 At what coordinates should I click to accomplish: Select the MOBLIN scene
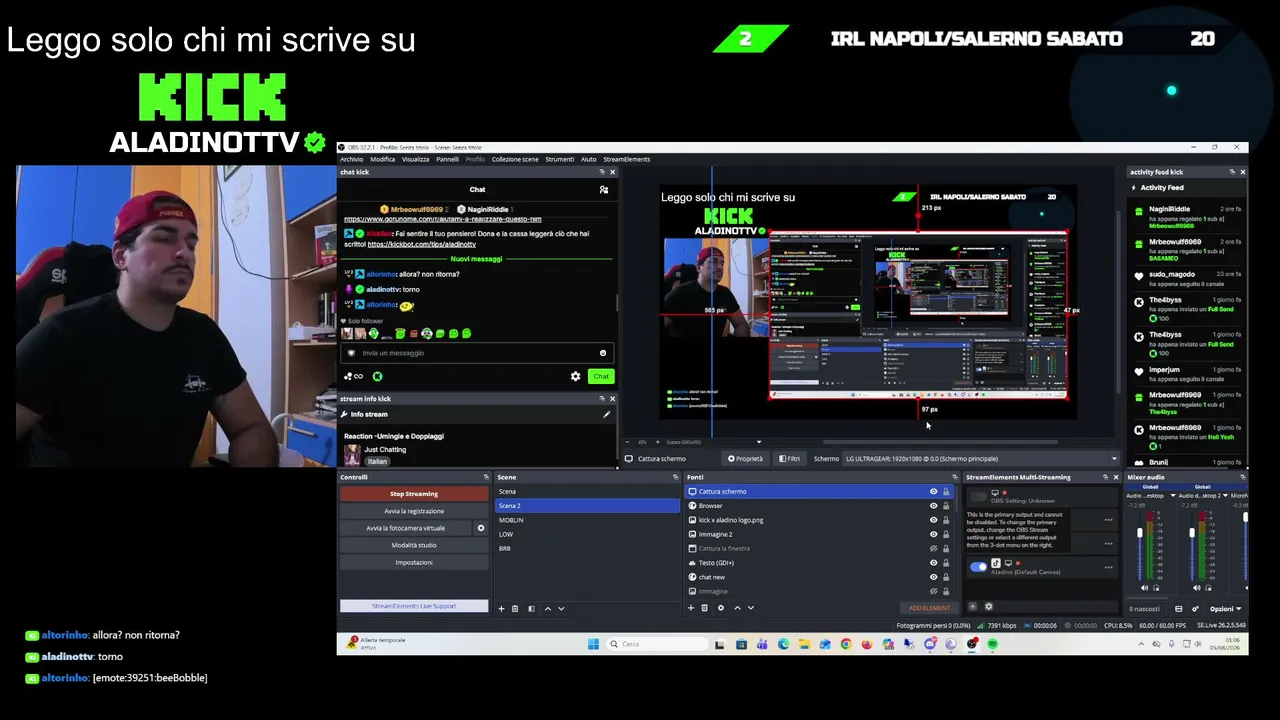(x=587, y=520)
